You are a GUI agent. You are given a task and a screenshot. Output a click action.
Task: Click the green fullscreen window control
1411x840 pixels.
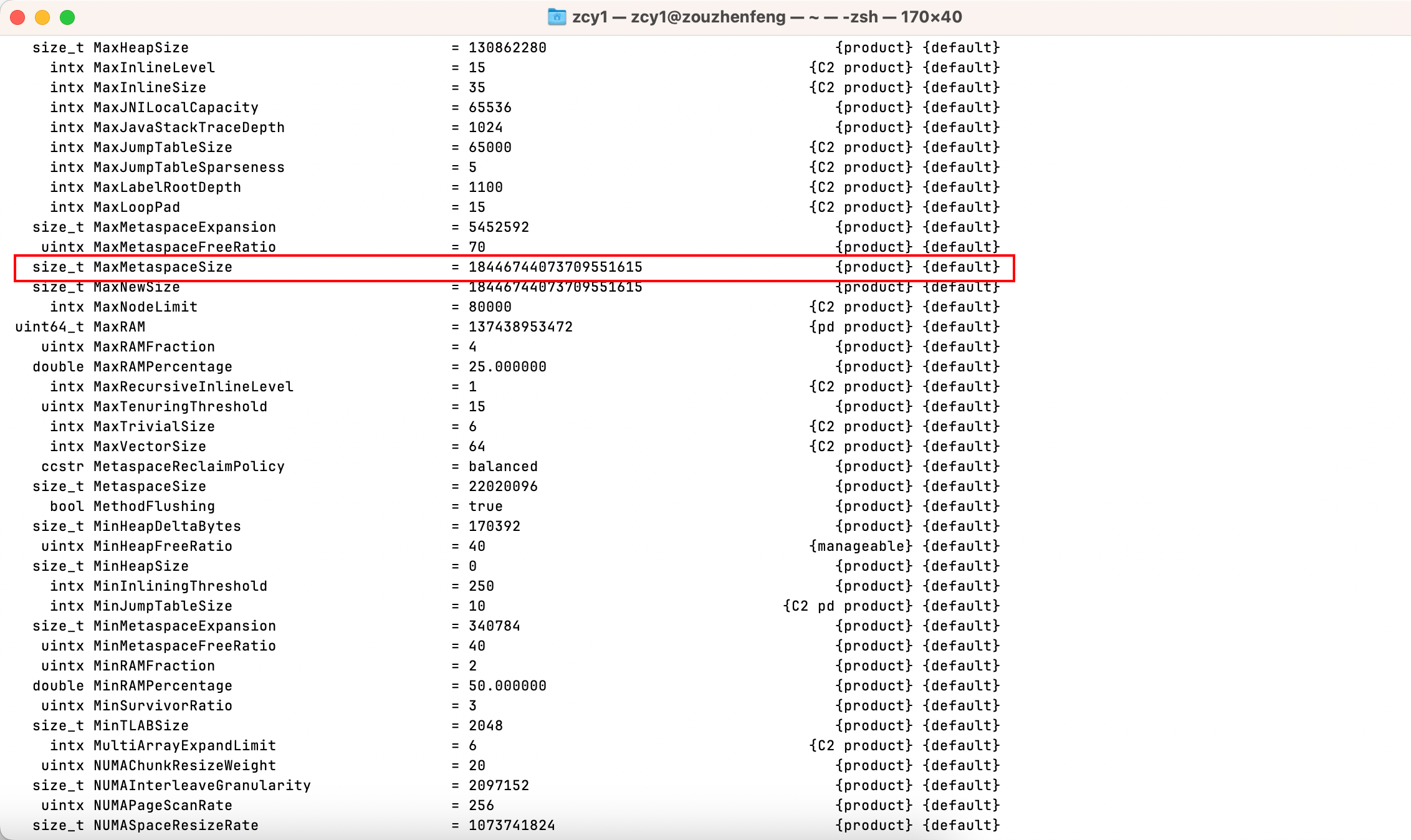point(66,17)
